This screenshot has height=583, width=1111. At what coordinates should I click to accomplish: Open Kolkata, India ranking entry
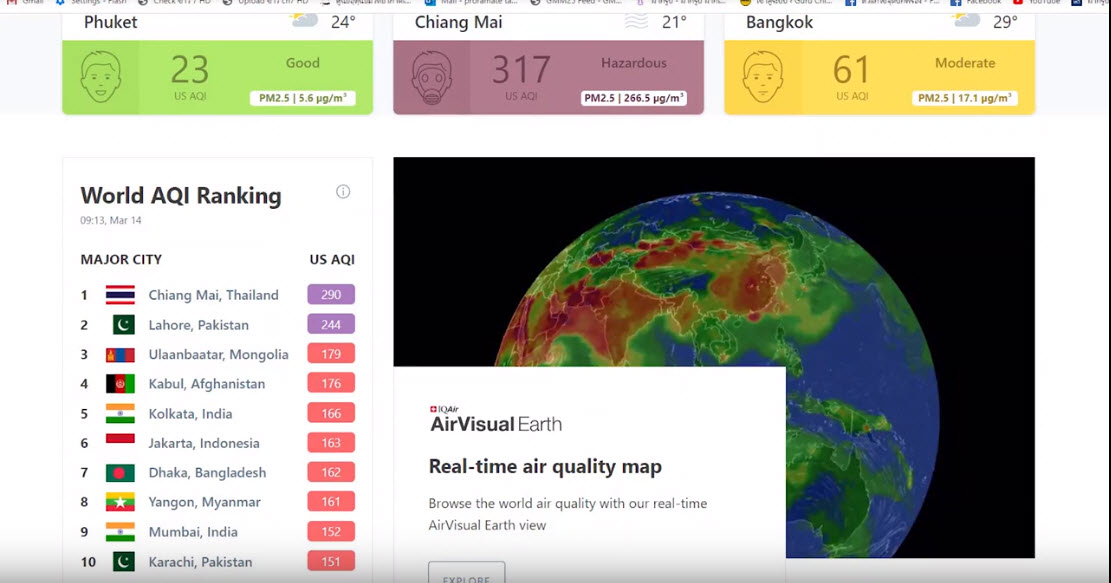tap(190, 414)
